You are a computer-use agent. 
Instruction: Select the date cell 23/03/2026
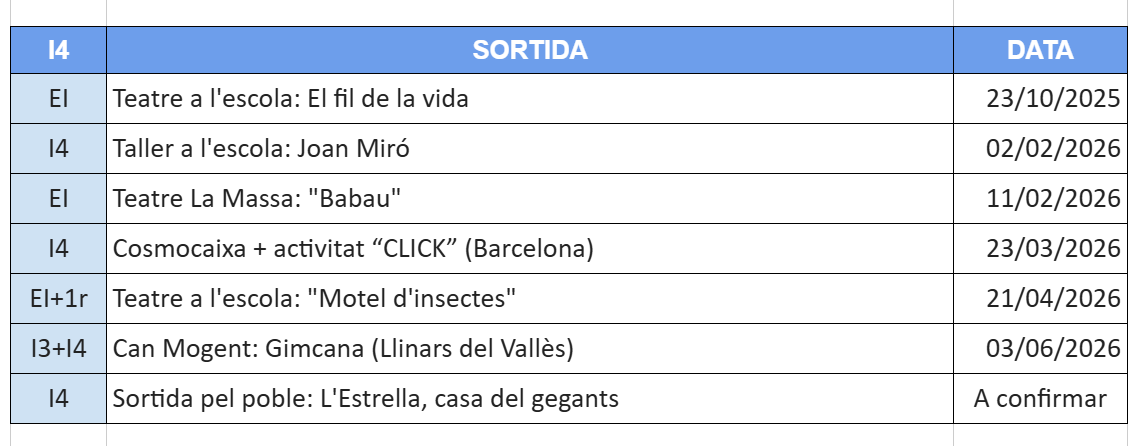1040,249
